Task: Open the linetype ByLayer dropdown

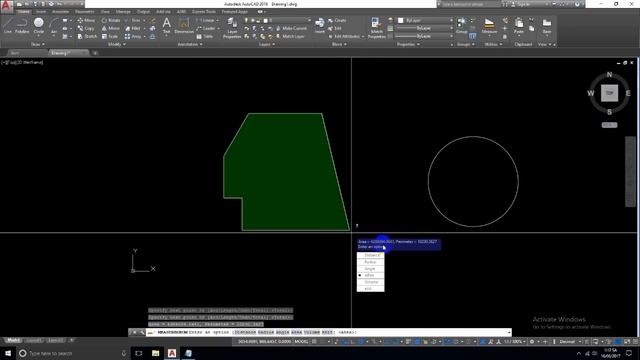Action: coord(425,36)
